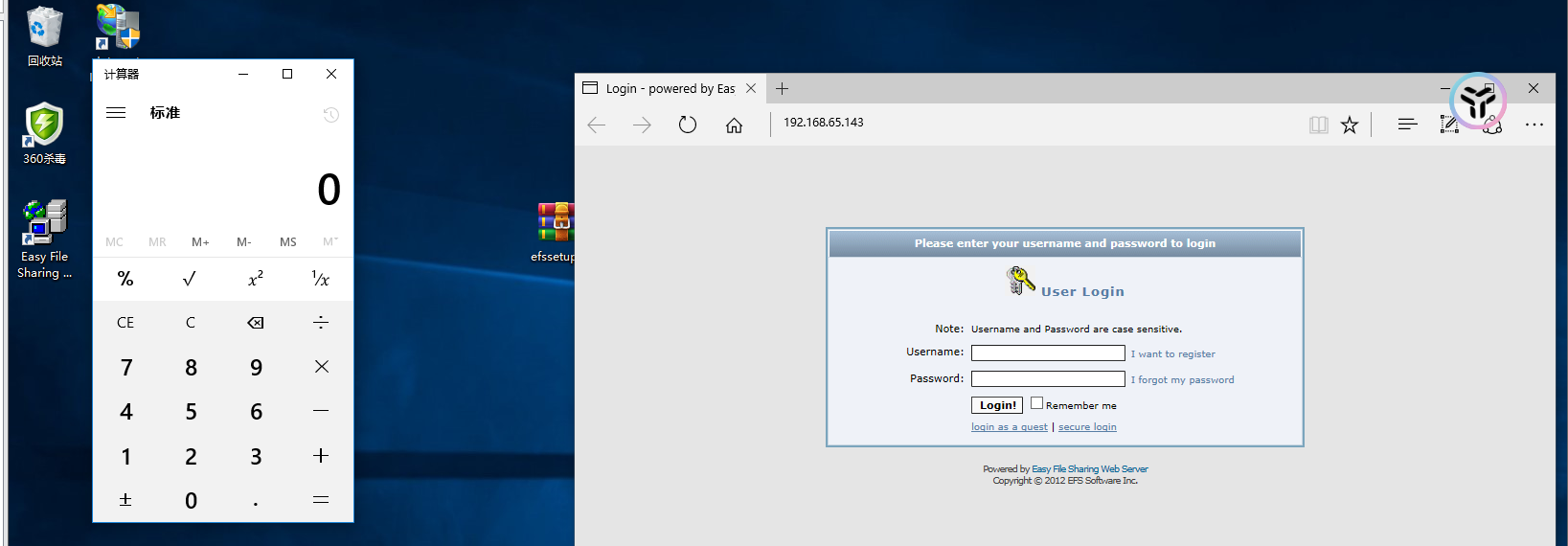The image size is (1568, 546).
Task: Open the browser more options ellipsis menu
Action: [x=1534, y=125]
